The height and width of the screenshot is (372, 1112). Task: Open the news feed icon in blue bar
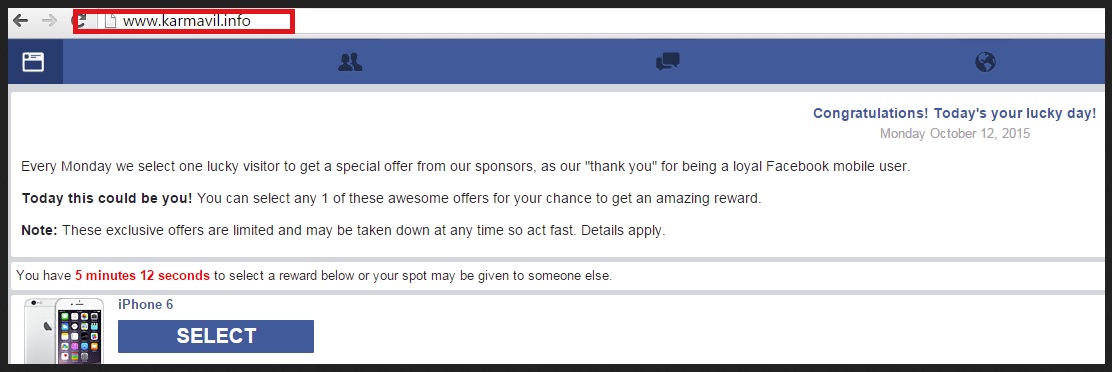(33, 62)
